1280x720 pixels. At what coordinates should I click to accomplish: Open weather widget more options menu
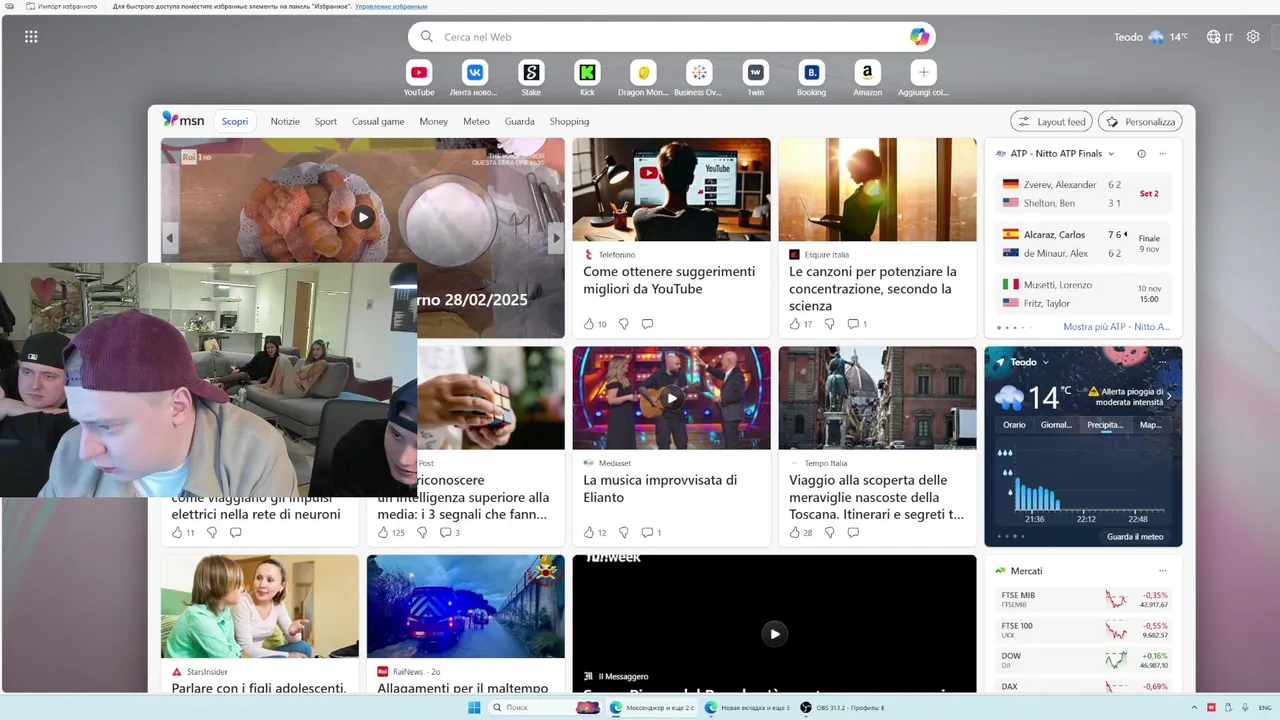point(1162,362)
